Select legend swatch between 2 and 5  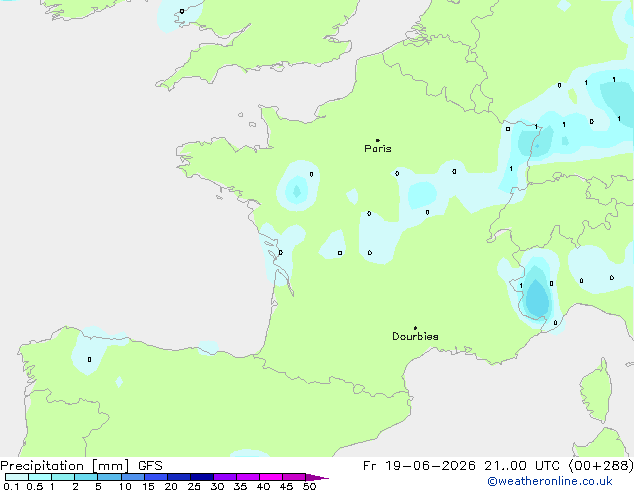click(x=86, y=477)
